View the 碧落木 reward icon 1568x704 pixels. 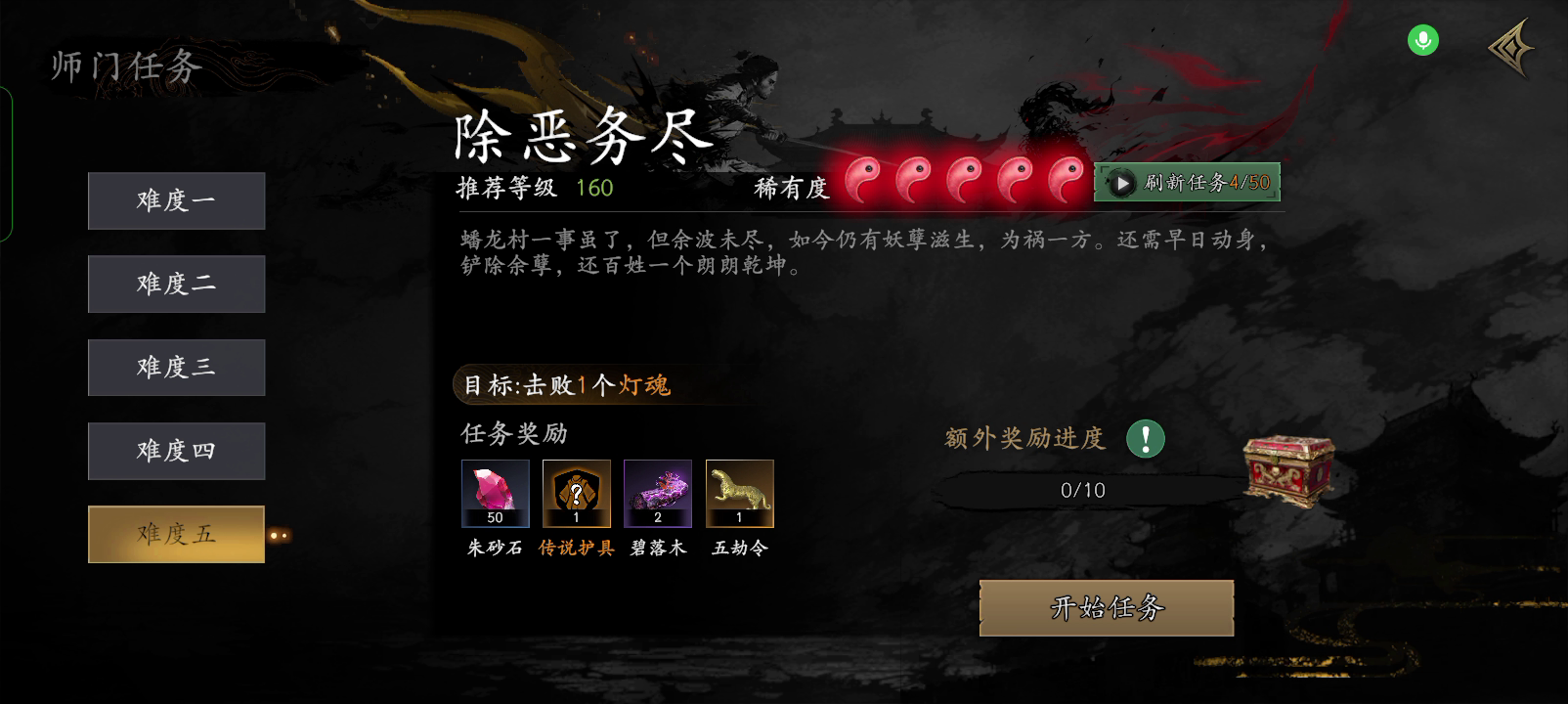658,494
